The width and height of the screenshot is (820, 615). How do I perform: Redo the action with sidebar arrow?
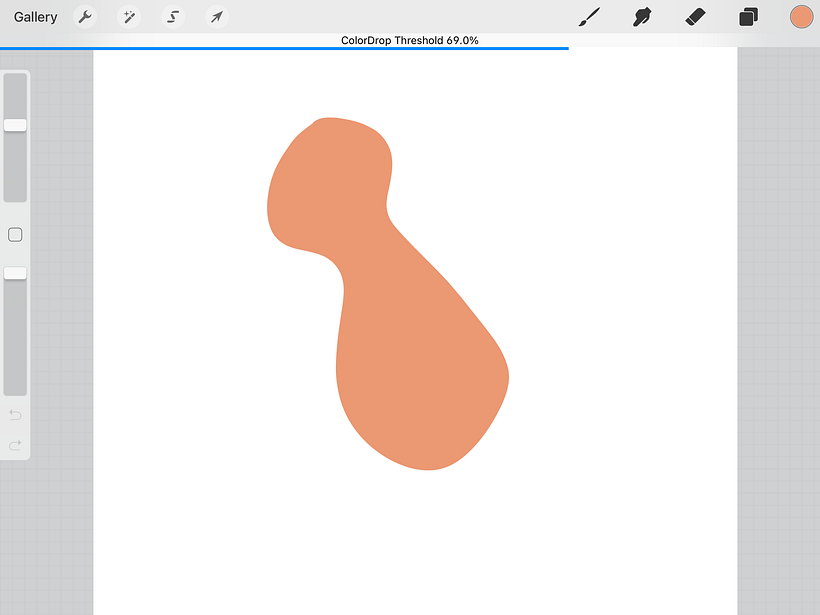(x=15, y=445)
